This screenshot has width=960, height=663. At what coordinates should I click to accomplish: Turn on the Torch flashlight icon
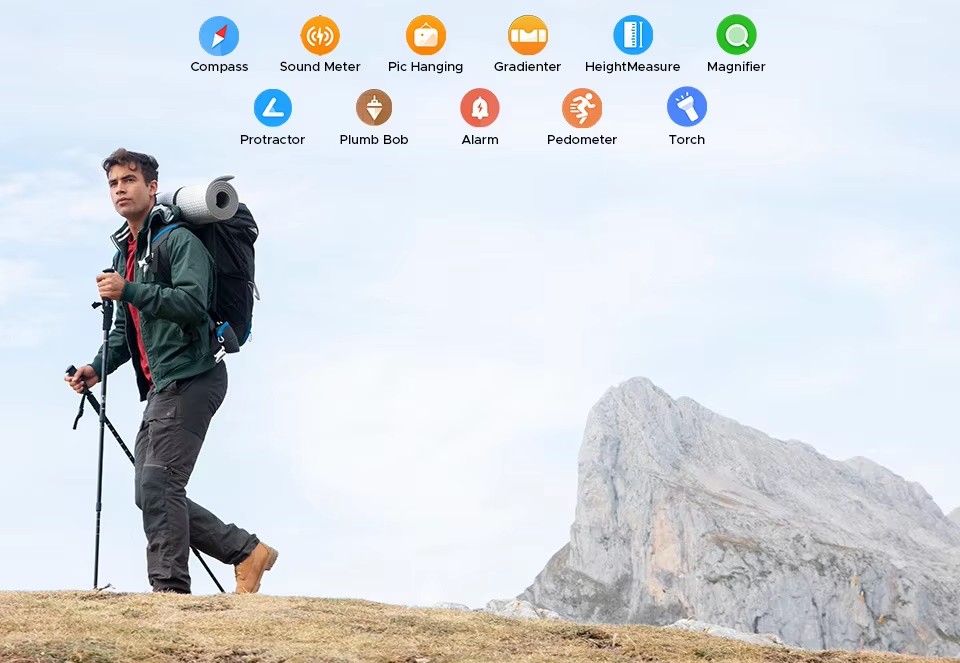[687, 107]
